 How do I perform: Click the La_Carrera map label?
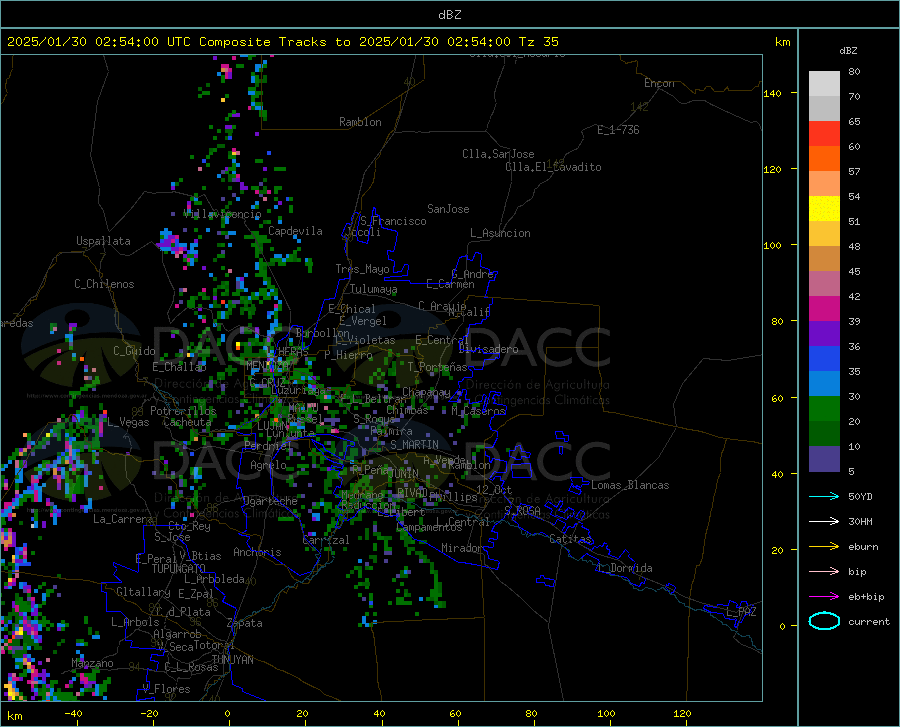click(123, 519)
